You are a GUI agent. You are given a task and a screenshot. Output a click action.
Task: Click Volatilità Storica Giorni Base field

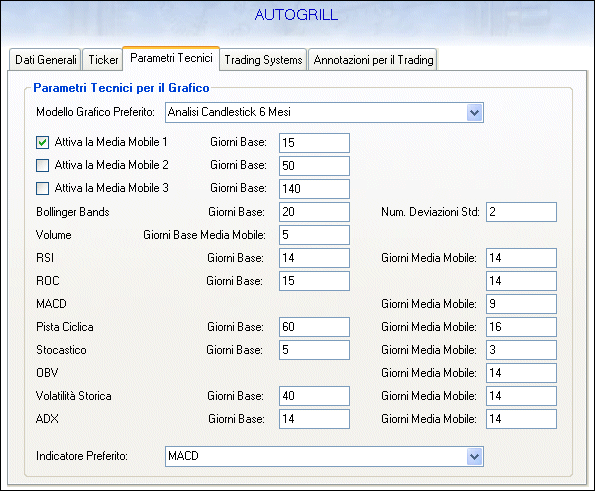click(x=314, y=396)
